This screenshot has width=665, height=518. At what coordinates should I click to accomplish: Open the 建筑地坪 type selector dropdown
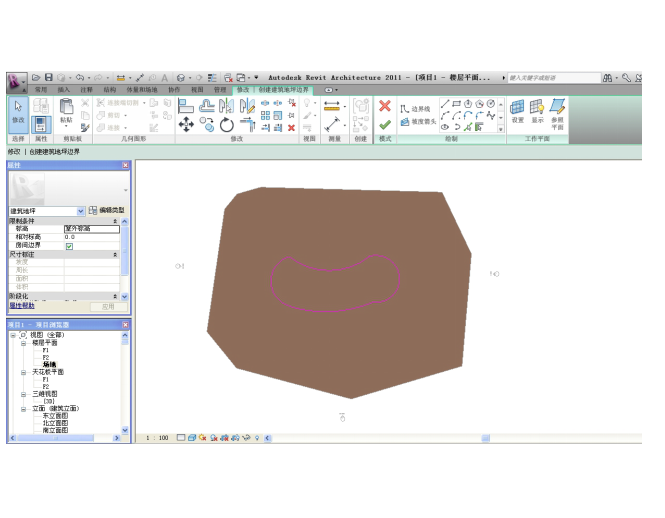pos(81,212)
